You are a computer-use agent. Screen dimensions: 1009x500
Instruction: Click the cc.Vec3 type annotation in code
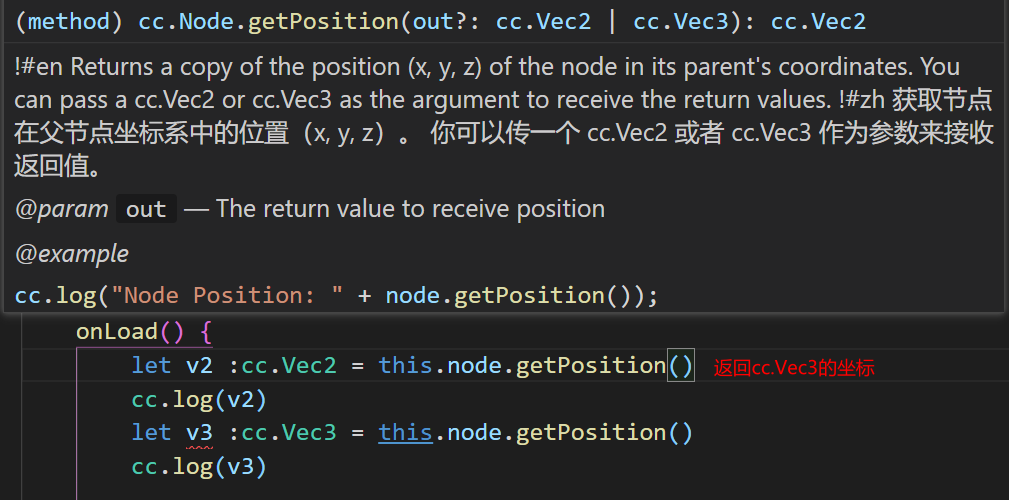tap(289, 433)
